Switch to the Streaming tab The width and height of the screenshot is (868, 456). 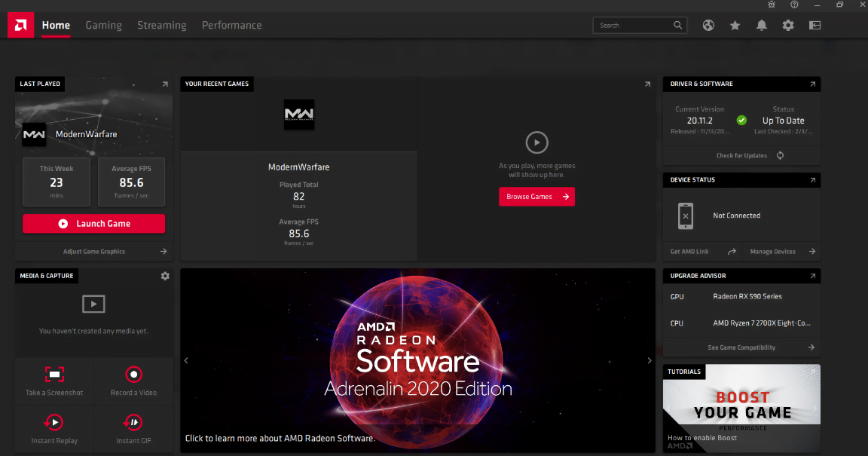click(162, 25)
